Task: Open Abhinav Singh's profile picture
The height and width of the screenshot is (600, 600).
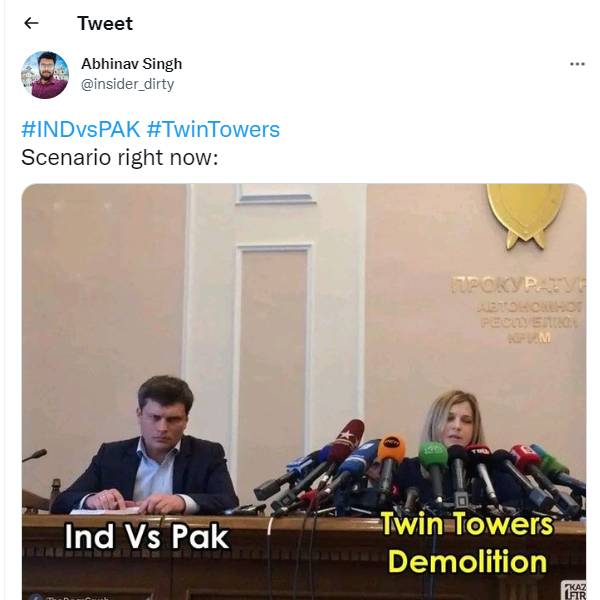Action: 45,75
